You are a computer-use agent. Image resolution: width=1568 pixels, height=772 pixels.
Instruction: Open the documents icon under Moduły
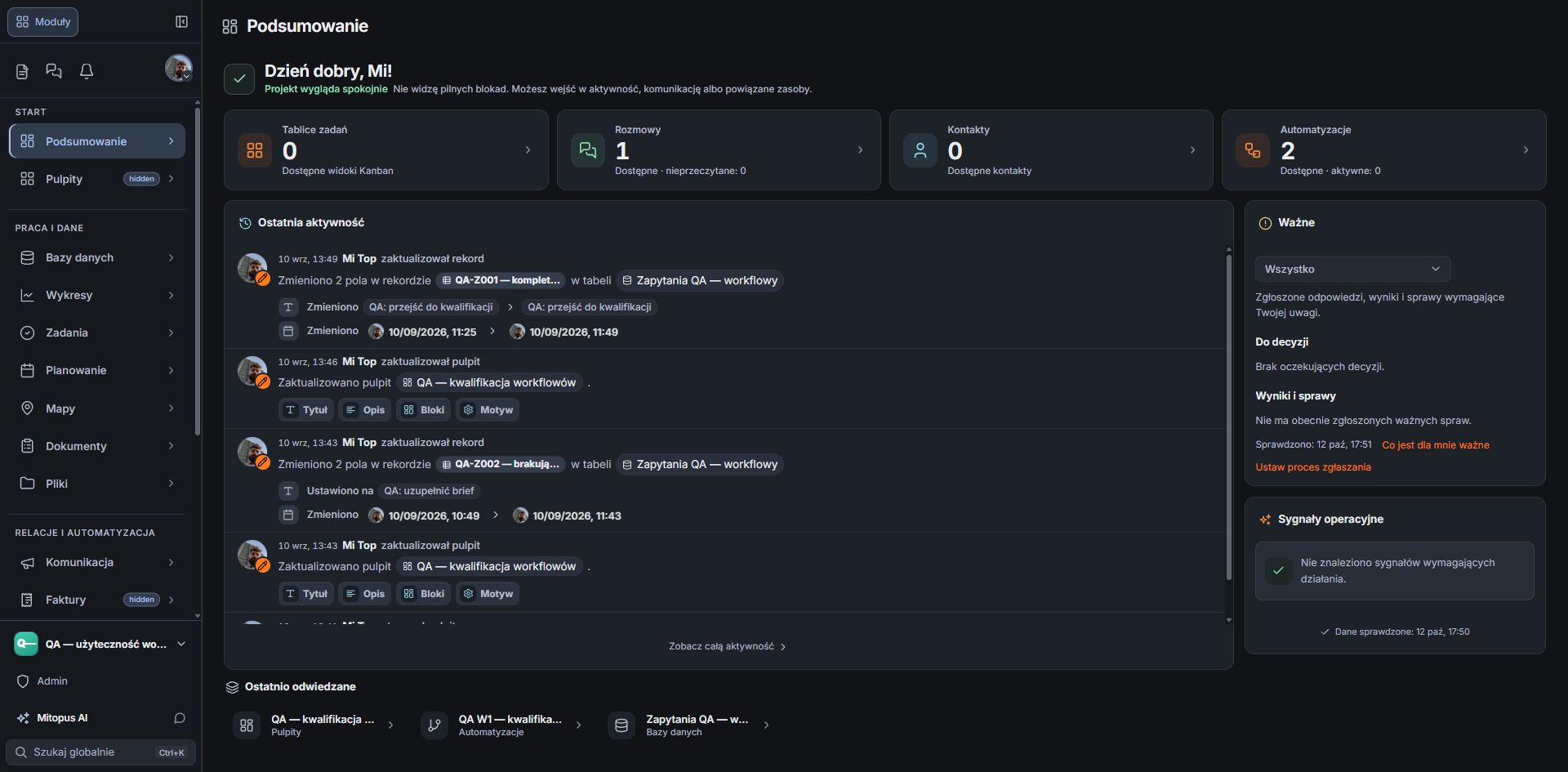pos(22,72)
